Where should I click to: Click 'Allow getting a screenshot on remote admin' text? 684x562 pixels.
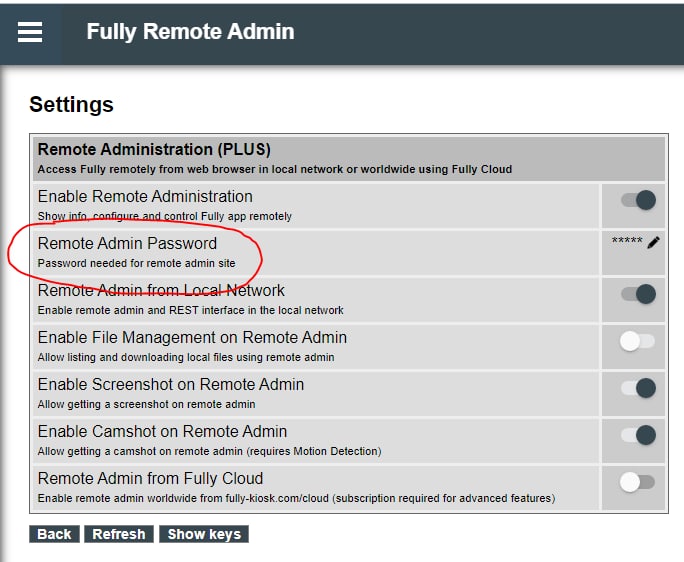click(147, 404)
